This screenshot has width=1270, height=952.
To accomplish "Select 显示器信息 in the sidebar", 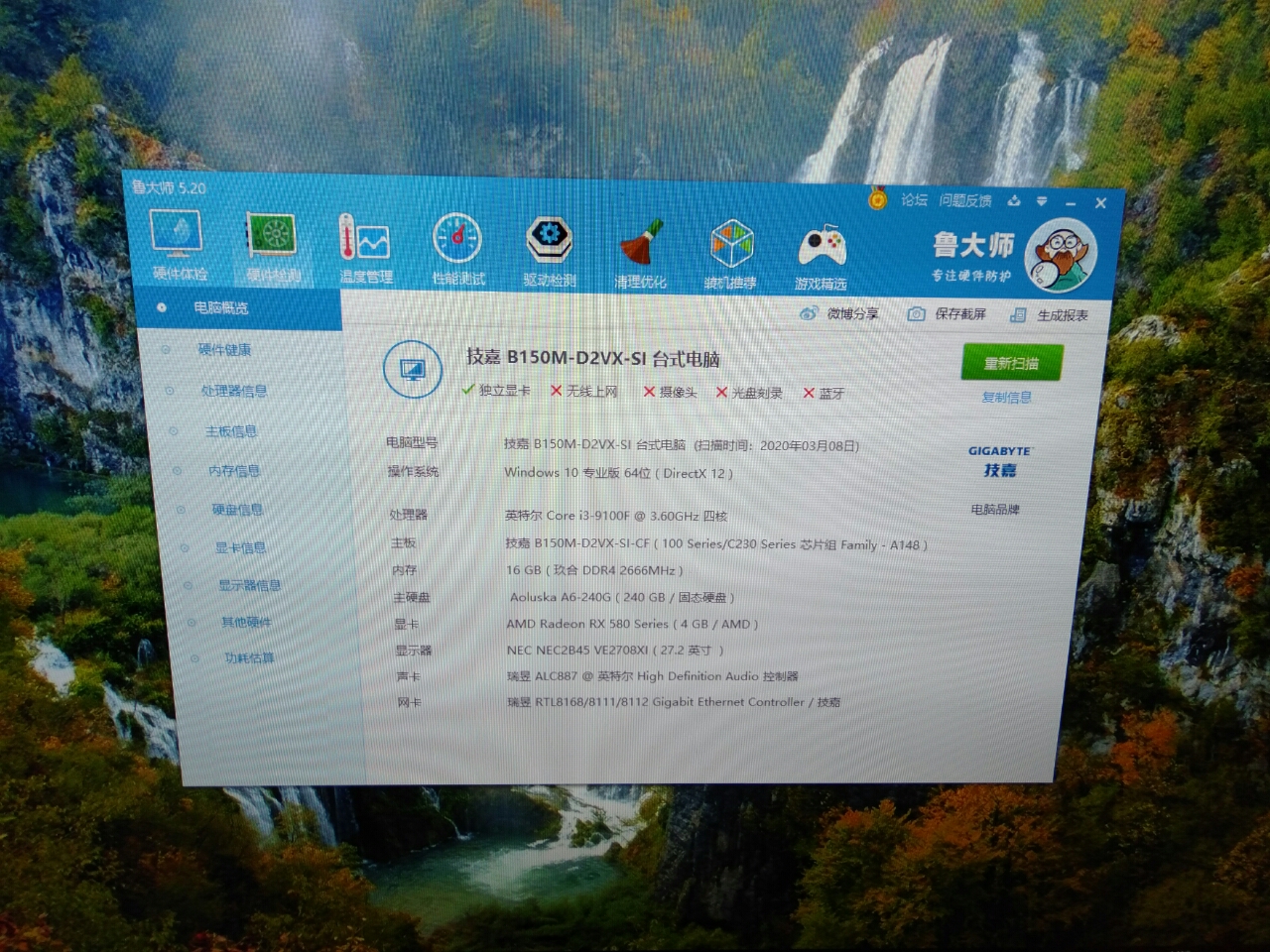I will click(x=249, y=585).
